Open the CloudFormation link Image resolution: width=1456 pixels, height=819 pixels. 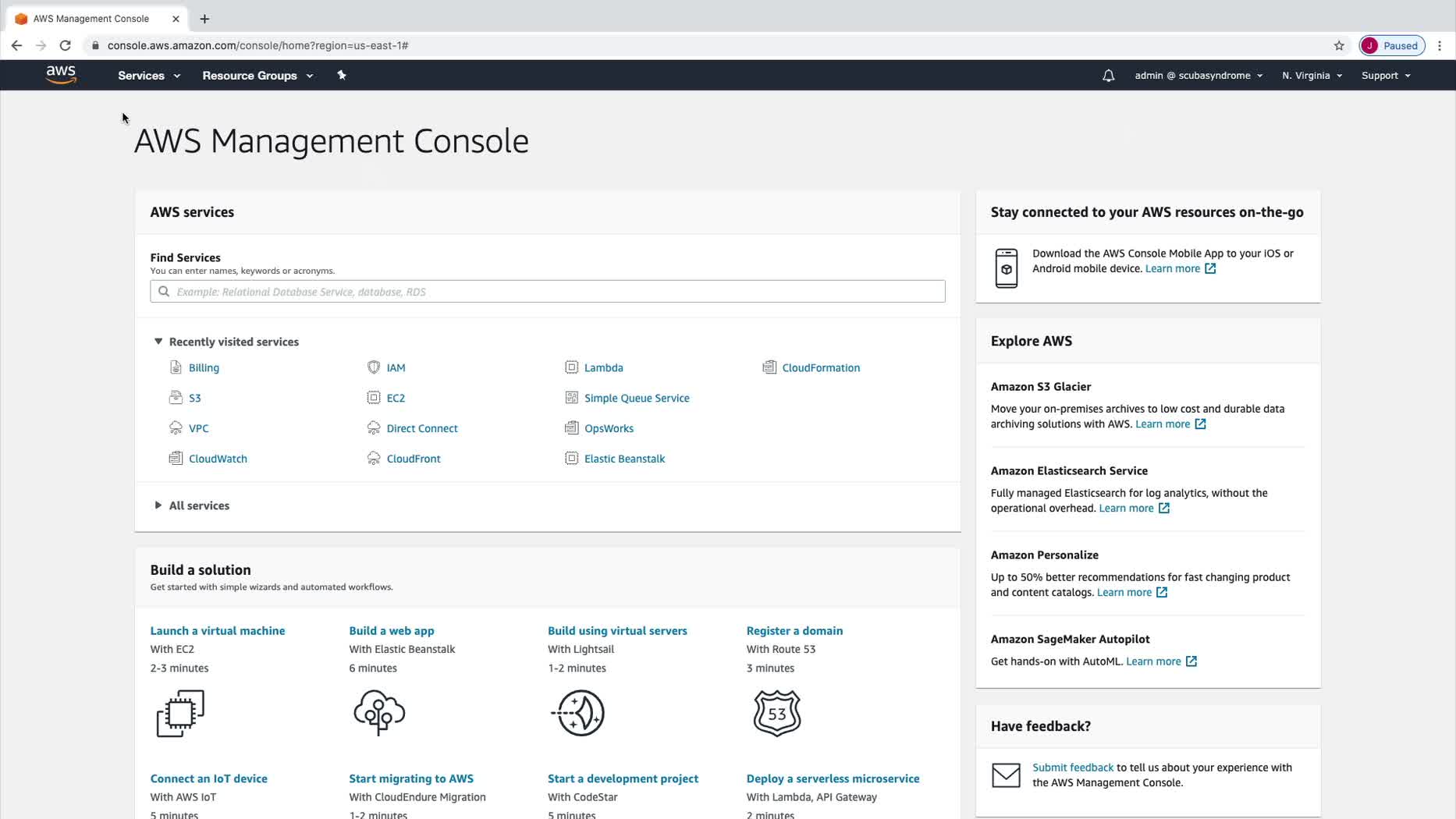(x=821, y=367)
